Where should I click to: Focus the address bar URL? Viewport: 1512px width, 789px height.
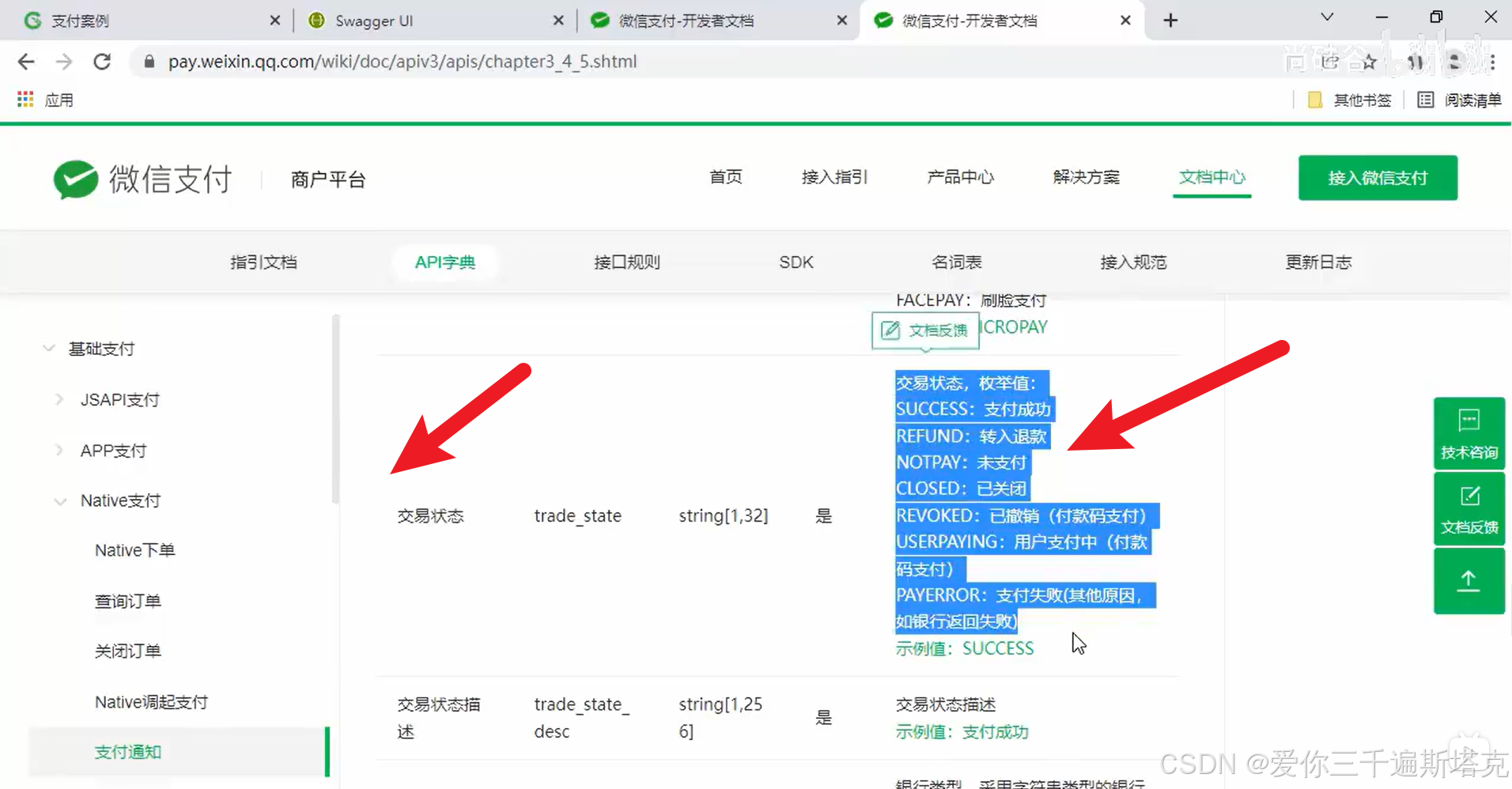403,62
